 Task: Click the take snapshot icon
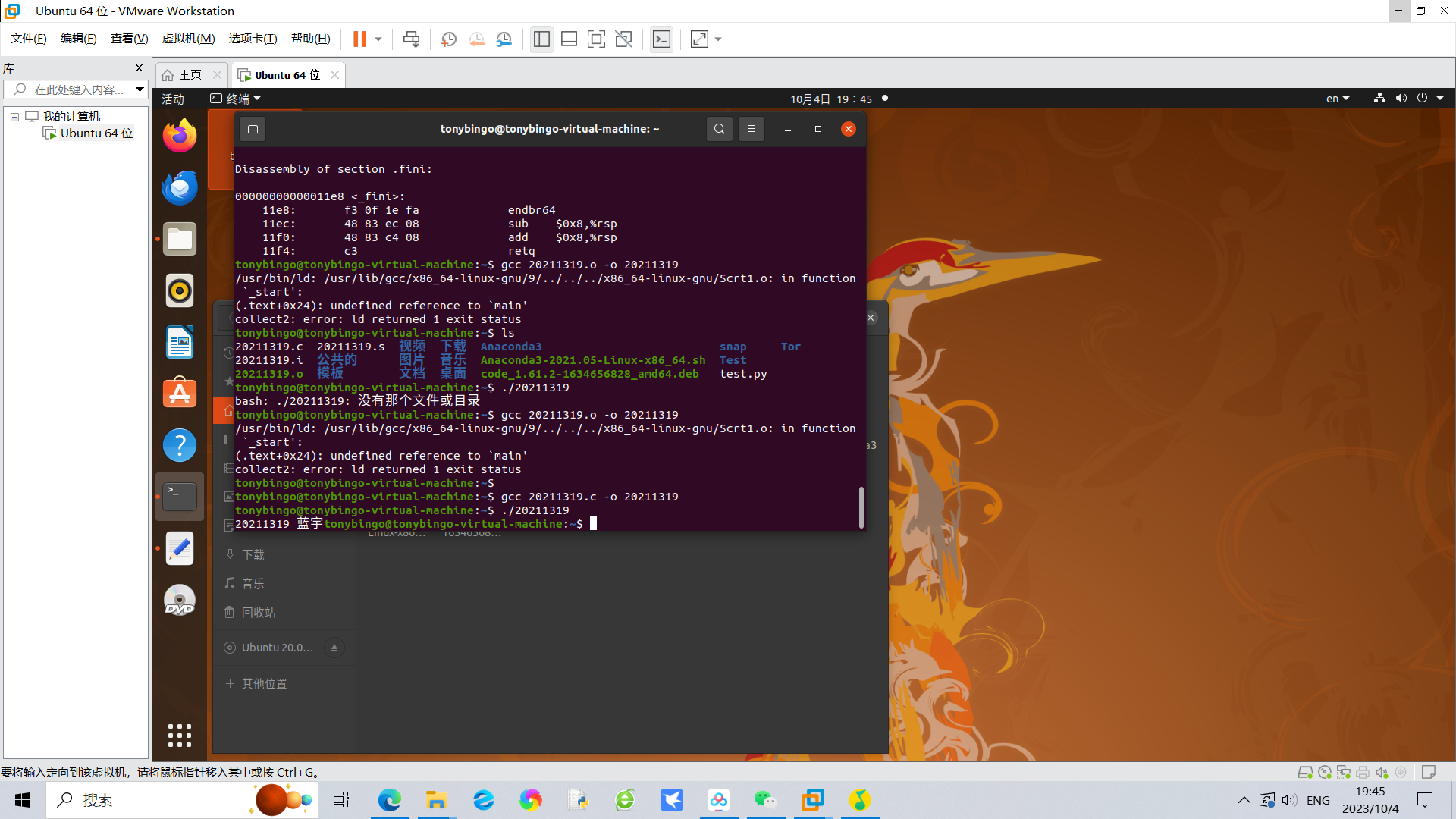(449, 39)
